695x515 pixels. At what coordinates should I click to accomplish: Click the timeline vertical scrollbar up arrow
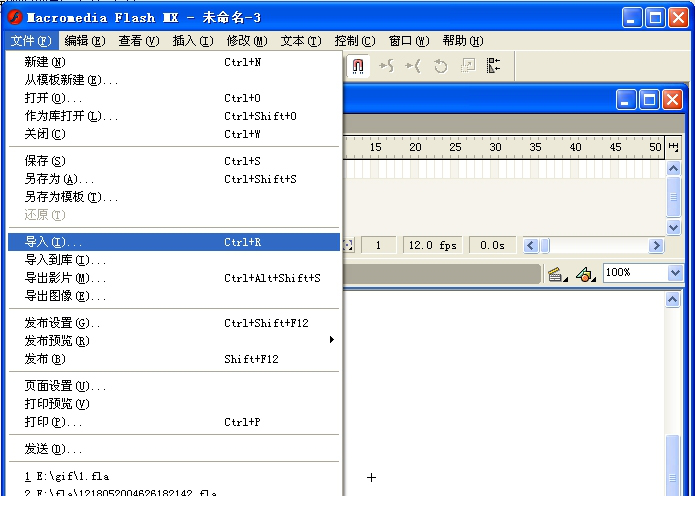click(673, 168)
